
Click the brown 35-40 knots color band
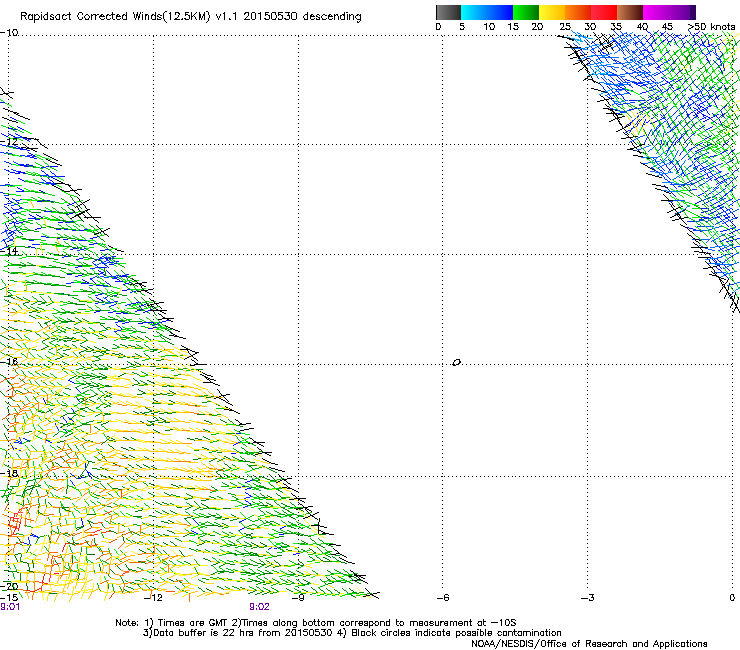pyautogui.click(x=630, y=12)
